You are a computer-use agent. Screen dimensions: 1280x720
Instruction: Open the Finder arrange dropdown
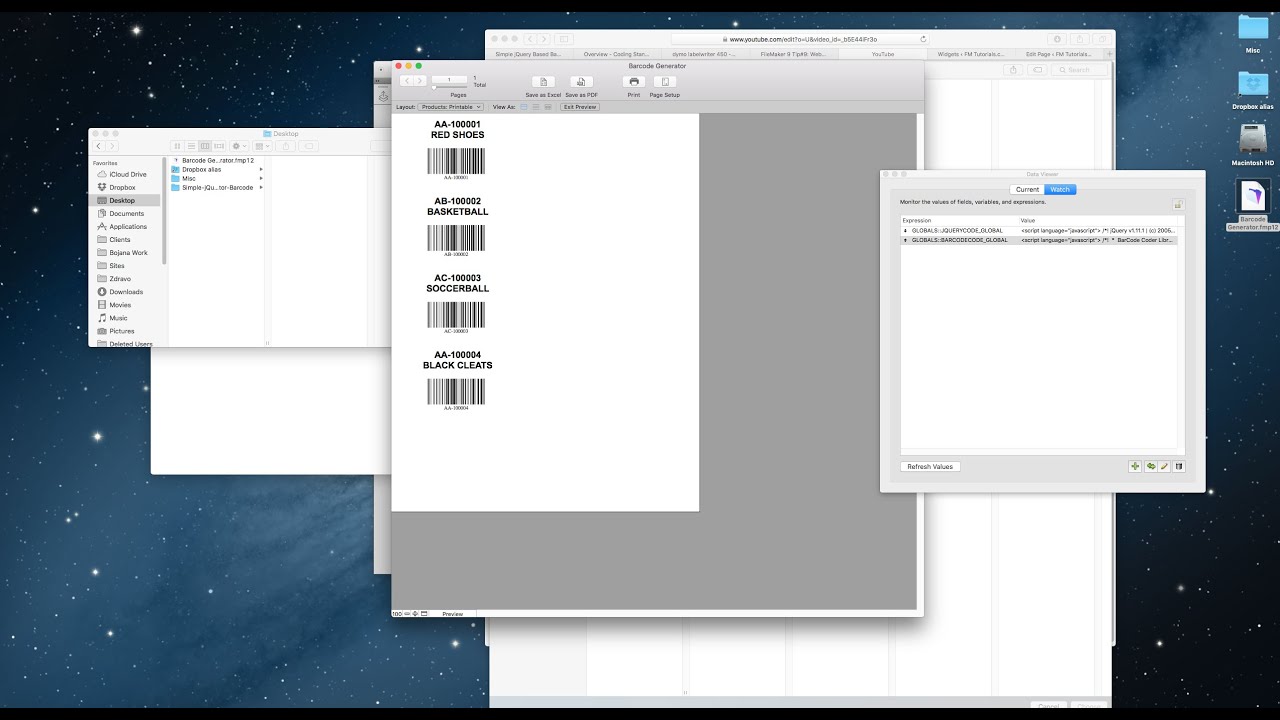click(x=262, y=146)
